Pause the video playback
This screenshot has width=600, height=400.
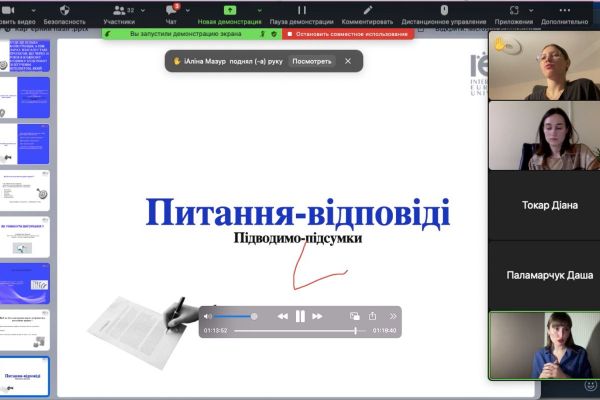pos(300,316)
